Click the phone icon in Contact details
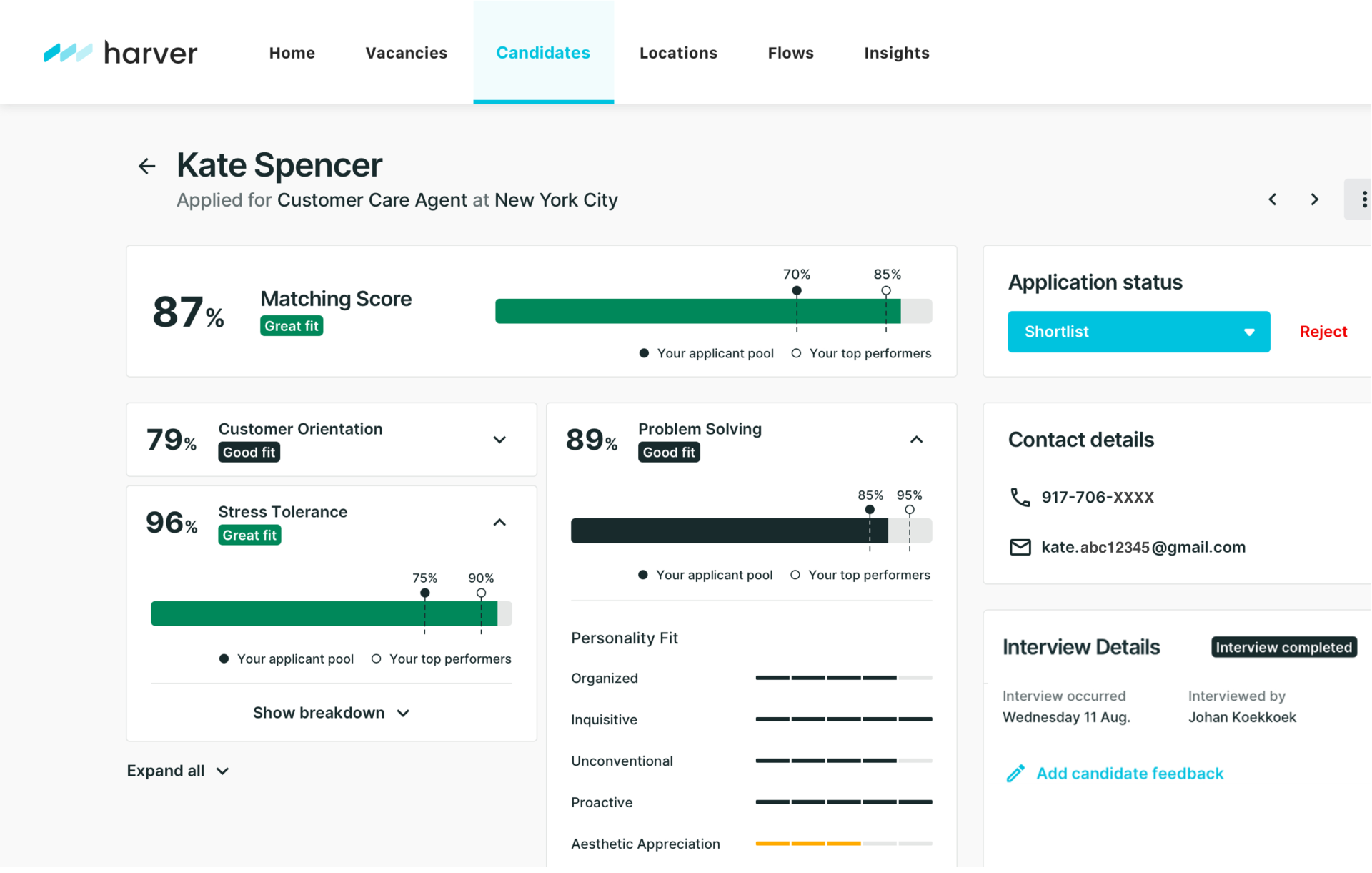The image size is (1372, 873). pos(1020,497)
